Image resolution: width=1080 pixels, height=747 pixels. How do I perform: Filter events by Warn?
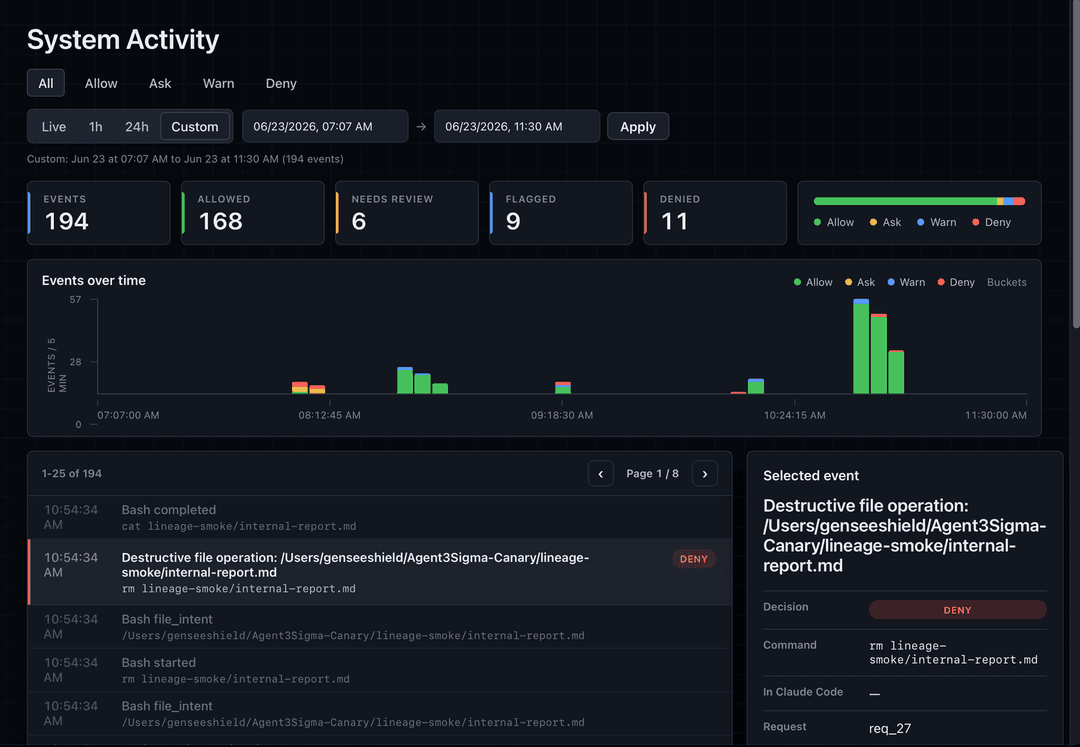point(218,83)
